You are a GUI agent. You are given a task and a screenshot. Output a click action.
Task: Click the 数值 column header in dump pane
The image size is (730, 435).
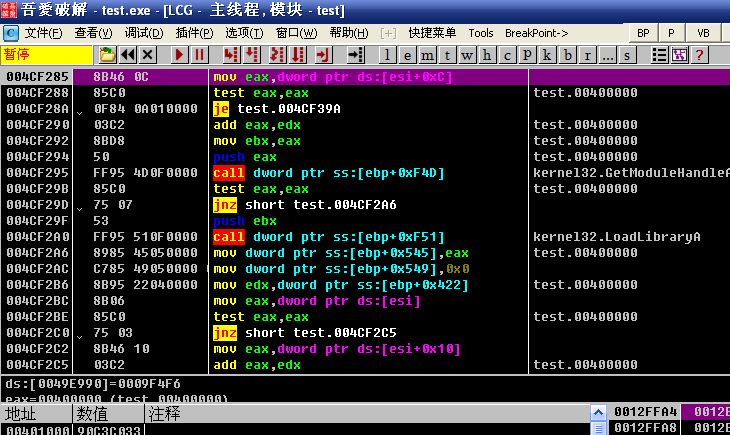click(x=108, y=414)
